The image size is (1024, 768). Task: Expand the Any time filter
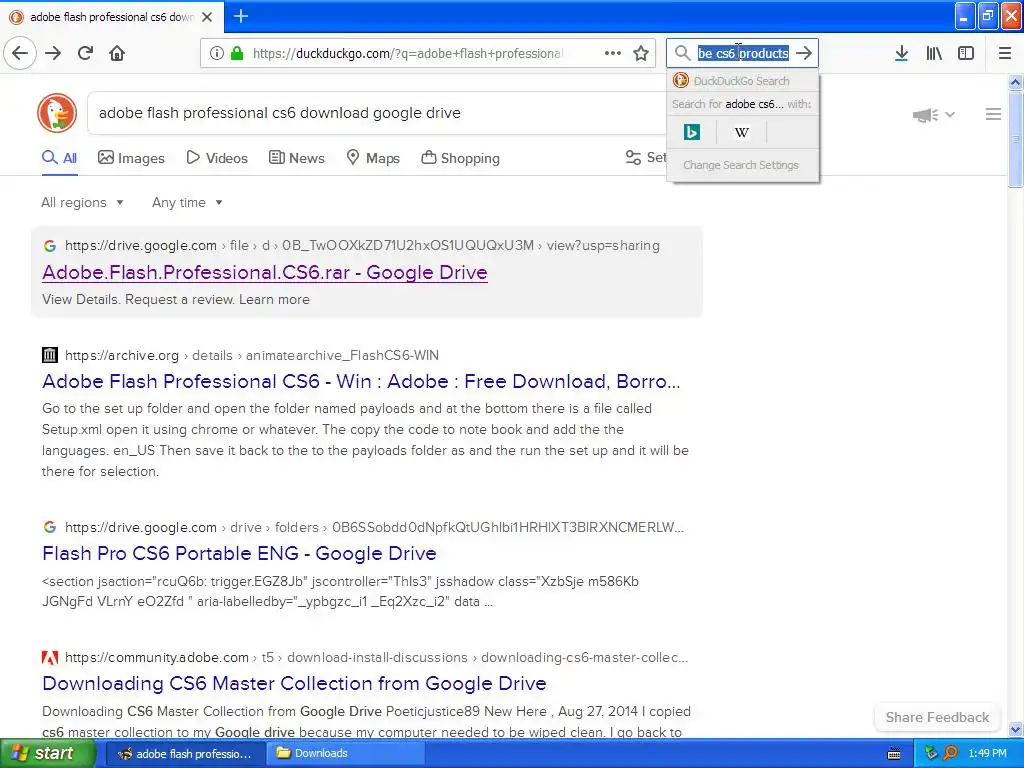click(187, 202)
